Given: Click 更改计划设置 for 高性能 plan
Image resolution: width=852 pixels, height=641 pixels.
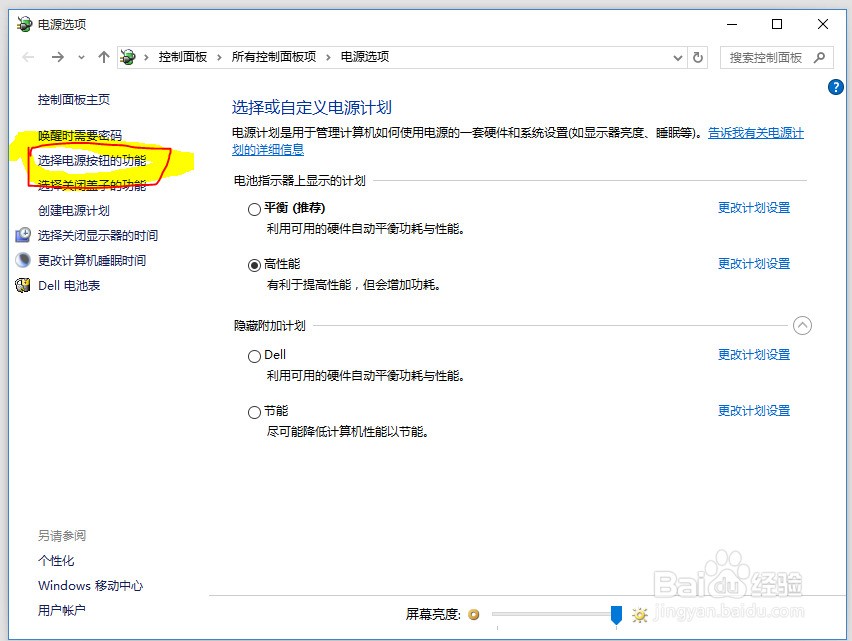Looking at the screenshot, I should (x=753, y=264).
